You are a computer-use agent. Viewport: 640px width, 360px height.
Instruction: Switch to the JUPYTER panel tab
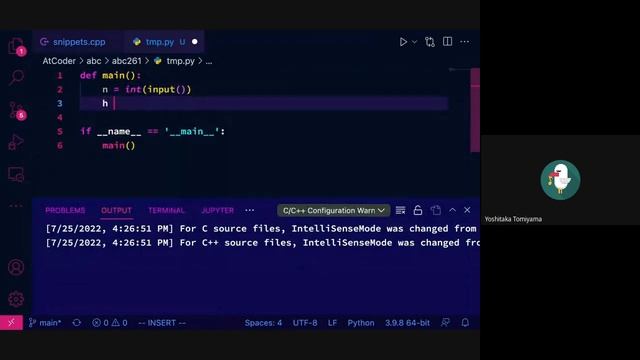[218, 210]
